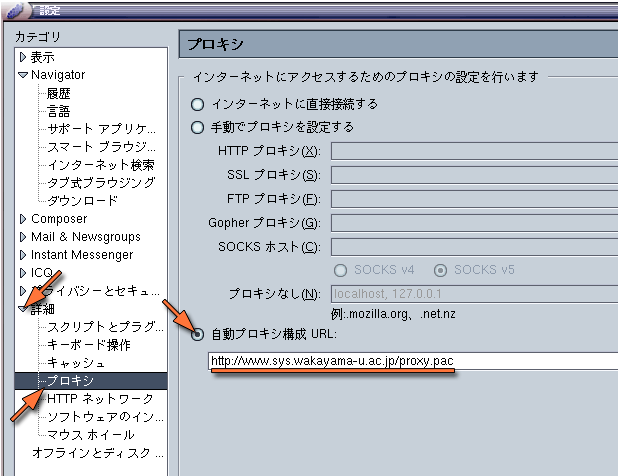The width and height of the screenshot is (618, 476).
Task: Expand Mail & Newsgroups category
Action: click(22, 237)
